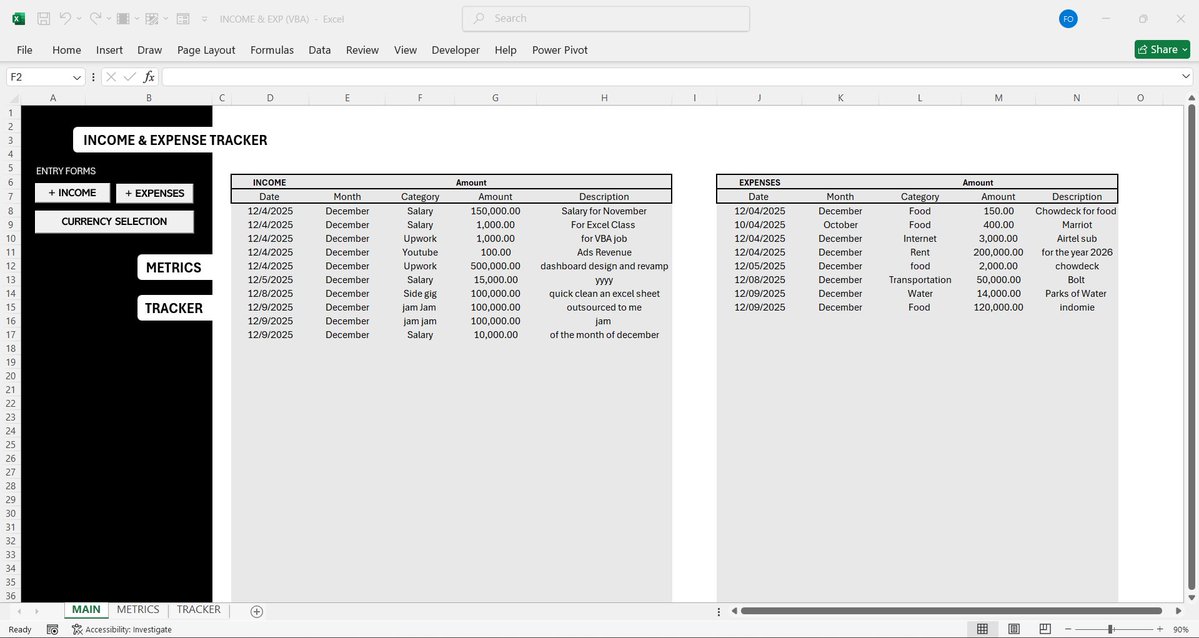Click the zoom out minus icon

[1068, 629]
